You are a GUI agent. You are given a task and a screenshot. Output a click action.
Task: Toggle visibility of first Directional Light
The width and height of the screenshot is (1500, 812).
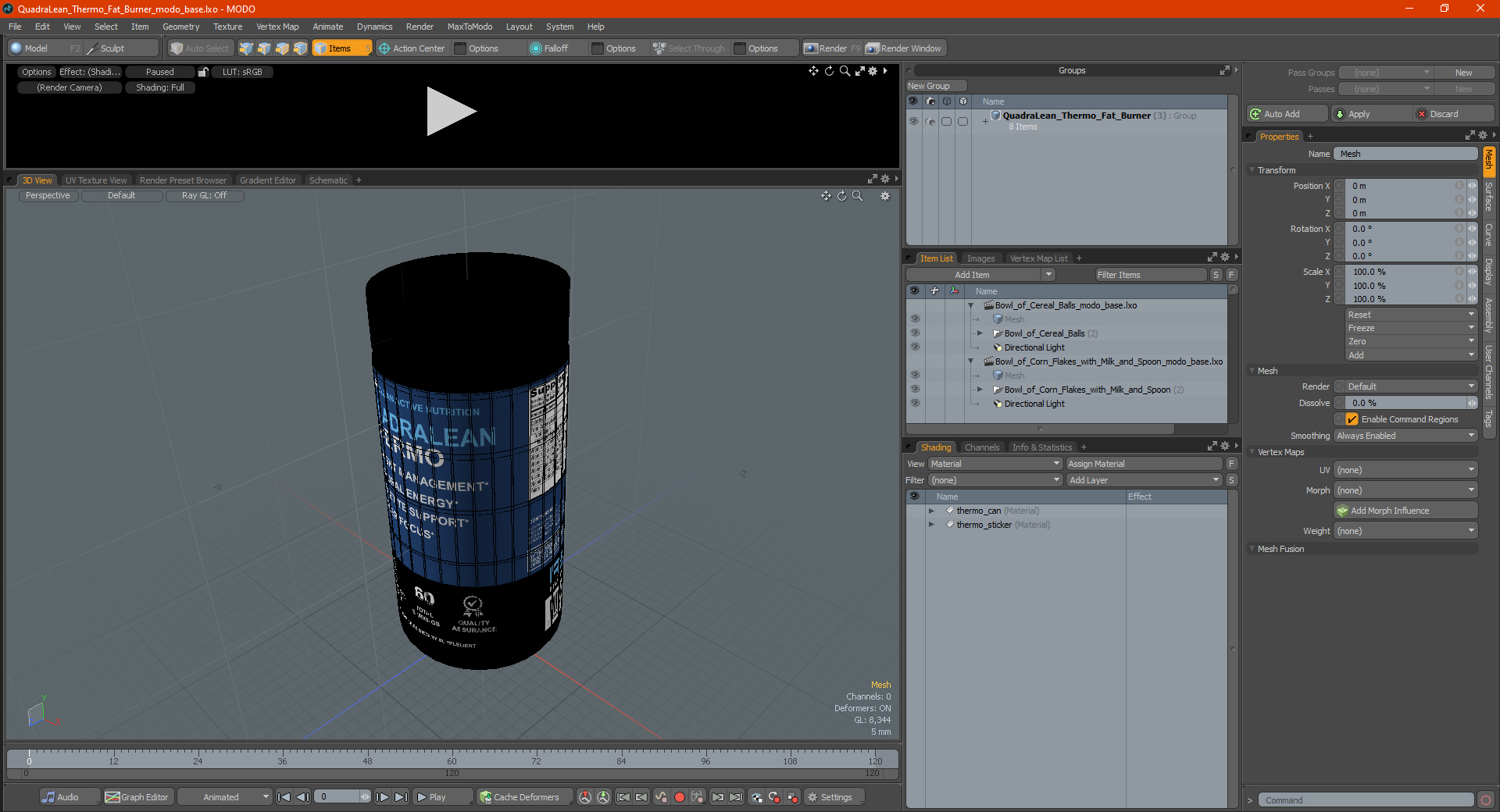(x=915, y=347)
